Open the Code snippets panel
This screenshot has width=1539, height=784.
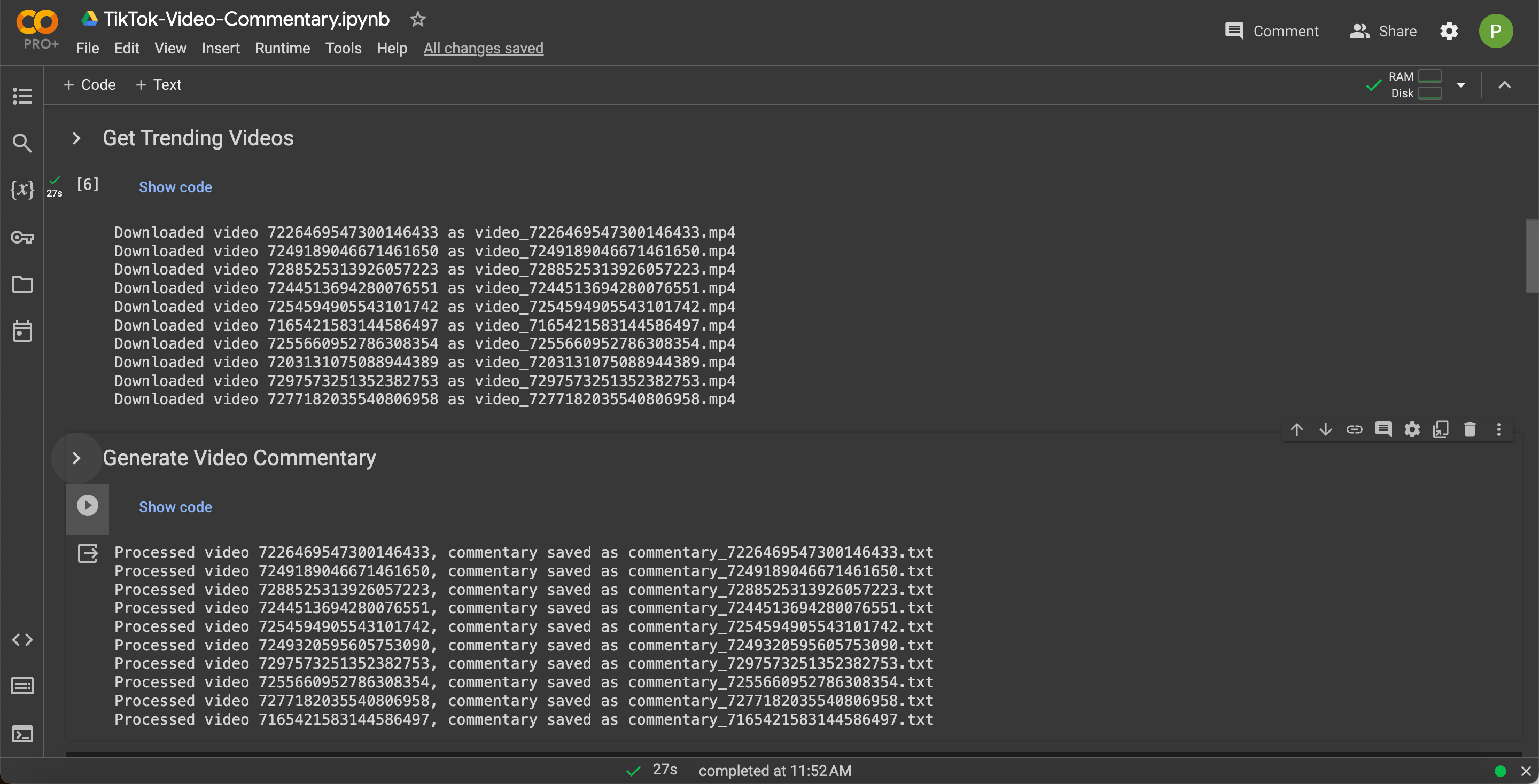pos(22,639)
